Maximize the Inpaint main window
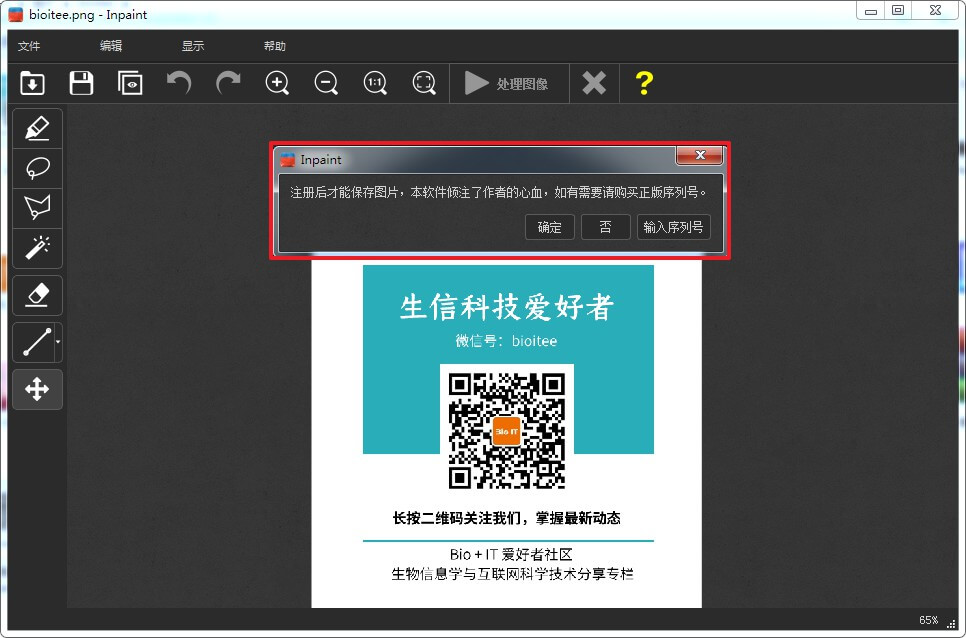Screen dimensions: 966x638 click(898, 10)
